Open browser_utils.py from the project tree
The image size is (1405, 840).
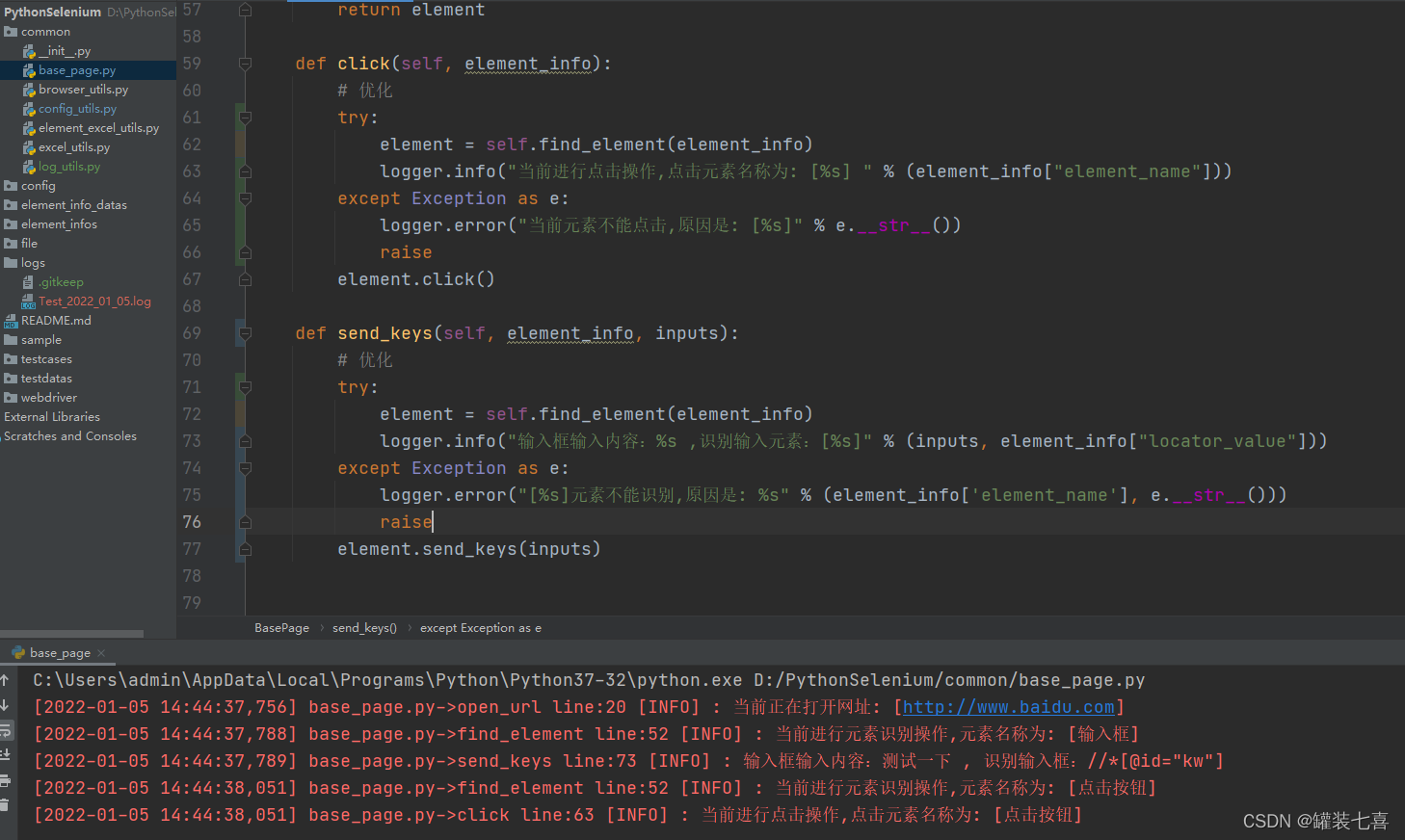click(83, 90)
